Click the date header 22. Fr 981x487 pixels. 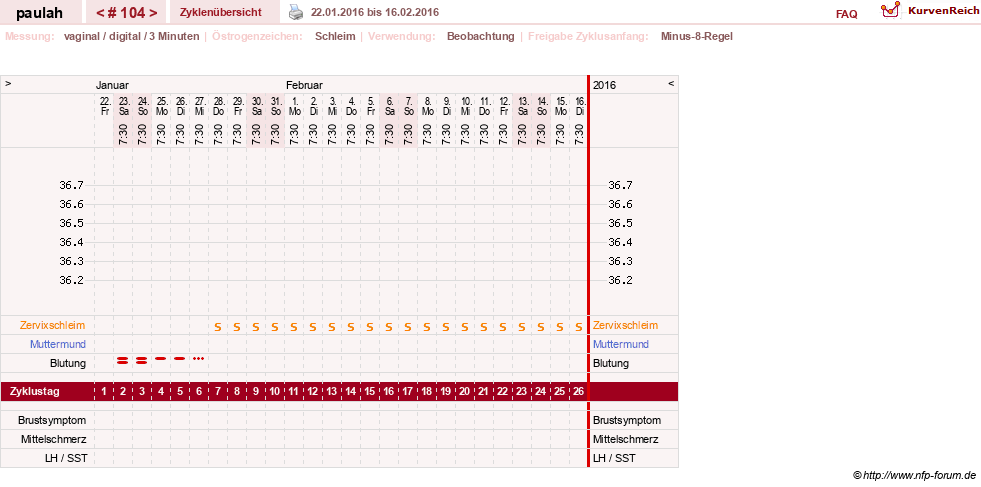104,106
